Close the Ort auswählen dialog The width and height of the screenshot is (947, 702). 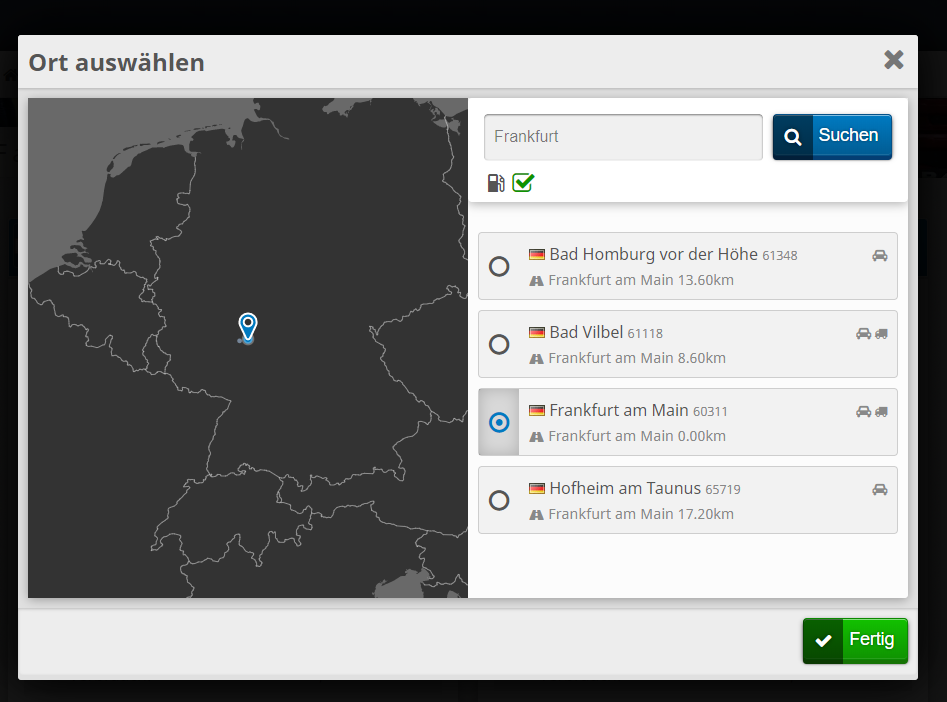(x=893, y=60)
